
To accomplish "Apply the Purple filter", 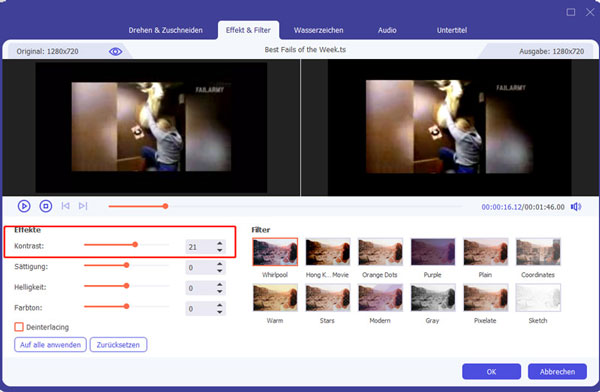I will click(433, 252).
